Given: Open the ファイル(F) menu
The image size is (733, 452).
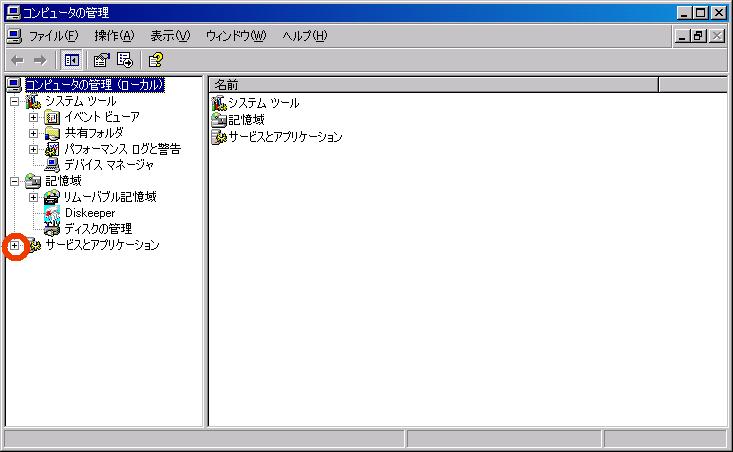Looking at the screenshot, I should pos(53,36).
